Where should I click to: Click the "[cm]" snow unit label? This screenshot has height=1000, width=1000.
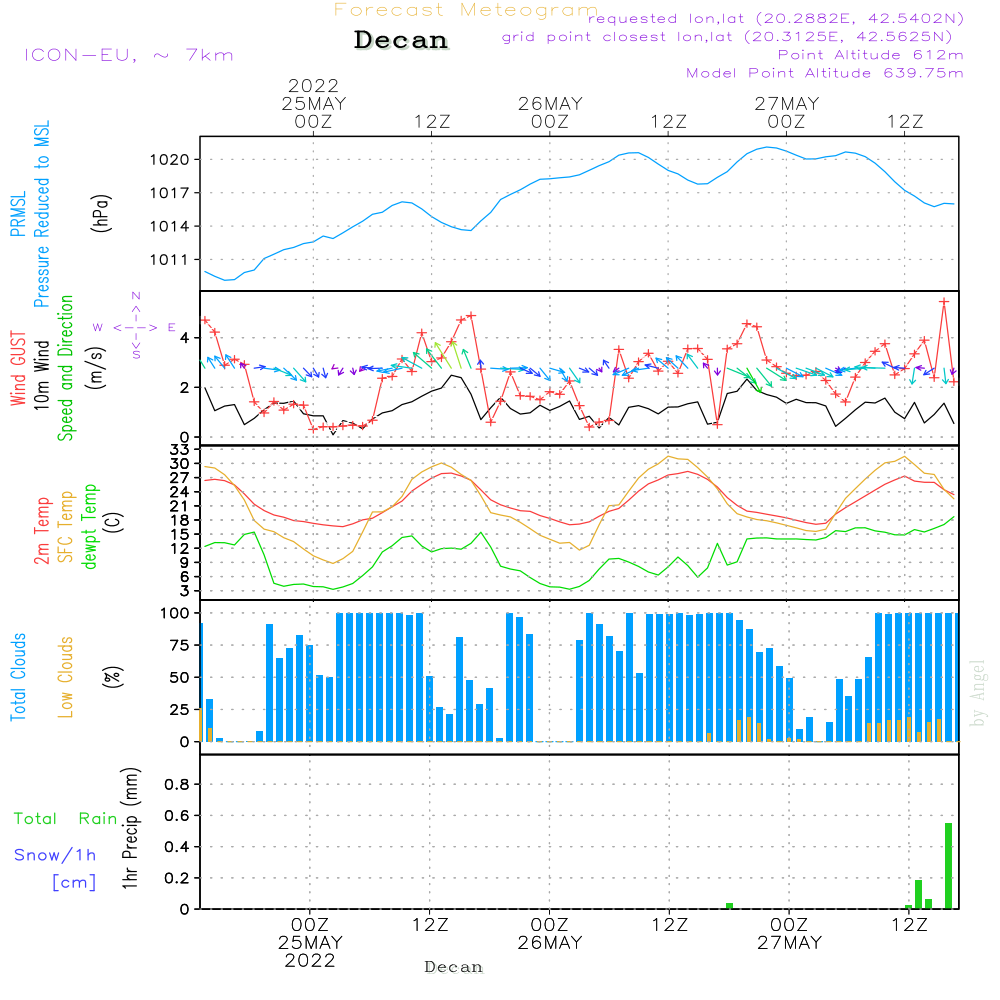point(74,883)
